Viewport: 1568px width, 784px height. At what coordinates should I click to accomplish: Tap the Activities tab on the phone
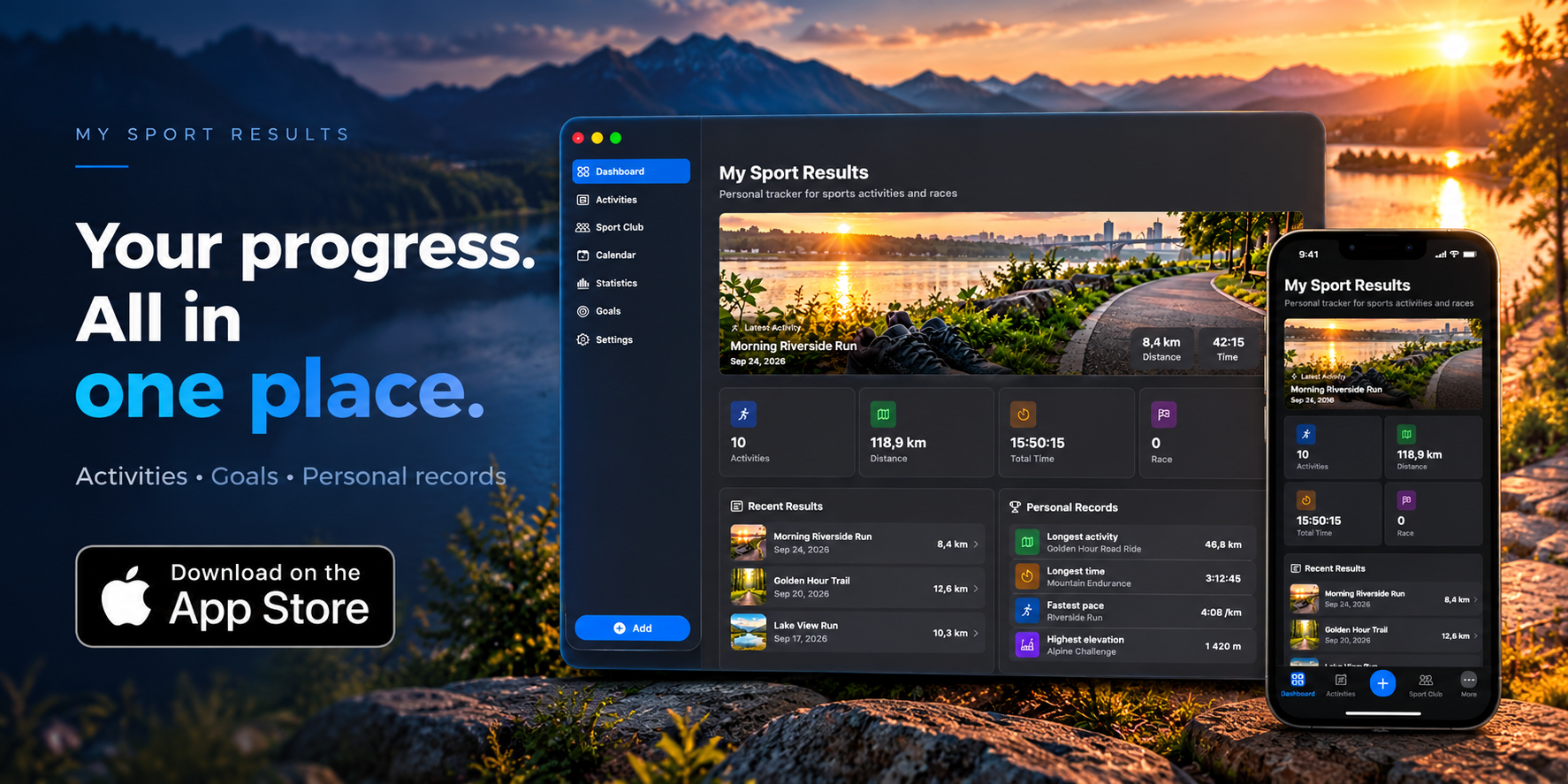pyautogui.click(x=1341, y=684)
